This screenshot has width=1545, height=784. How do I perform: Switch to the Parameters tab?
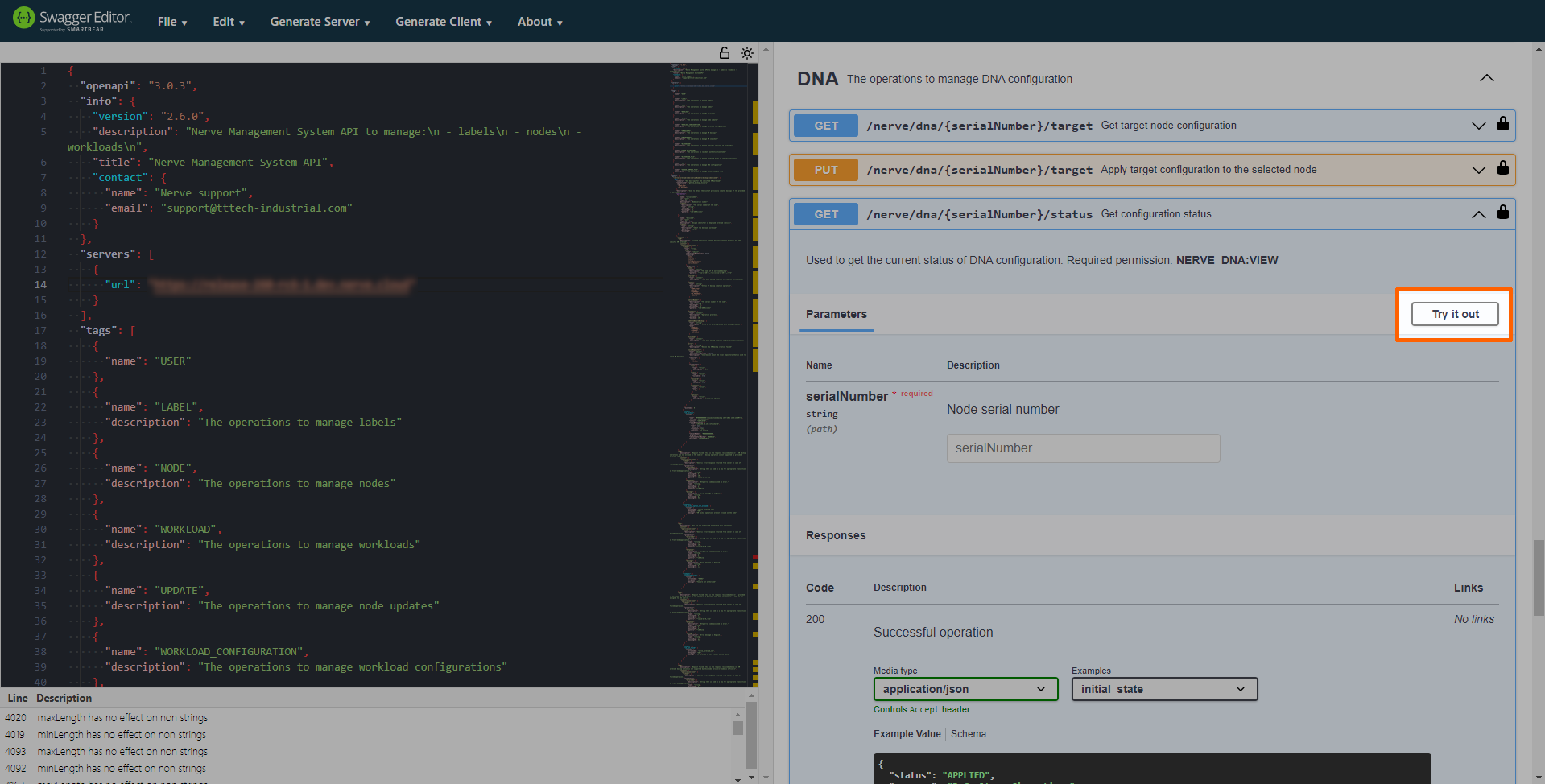pyautogui.click(x=836, y=314)
